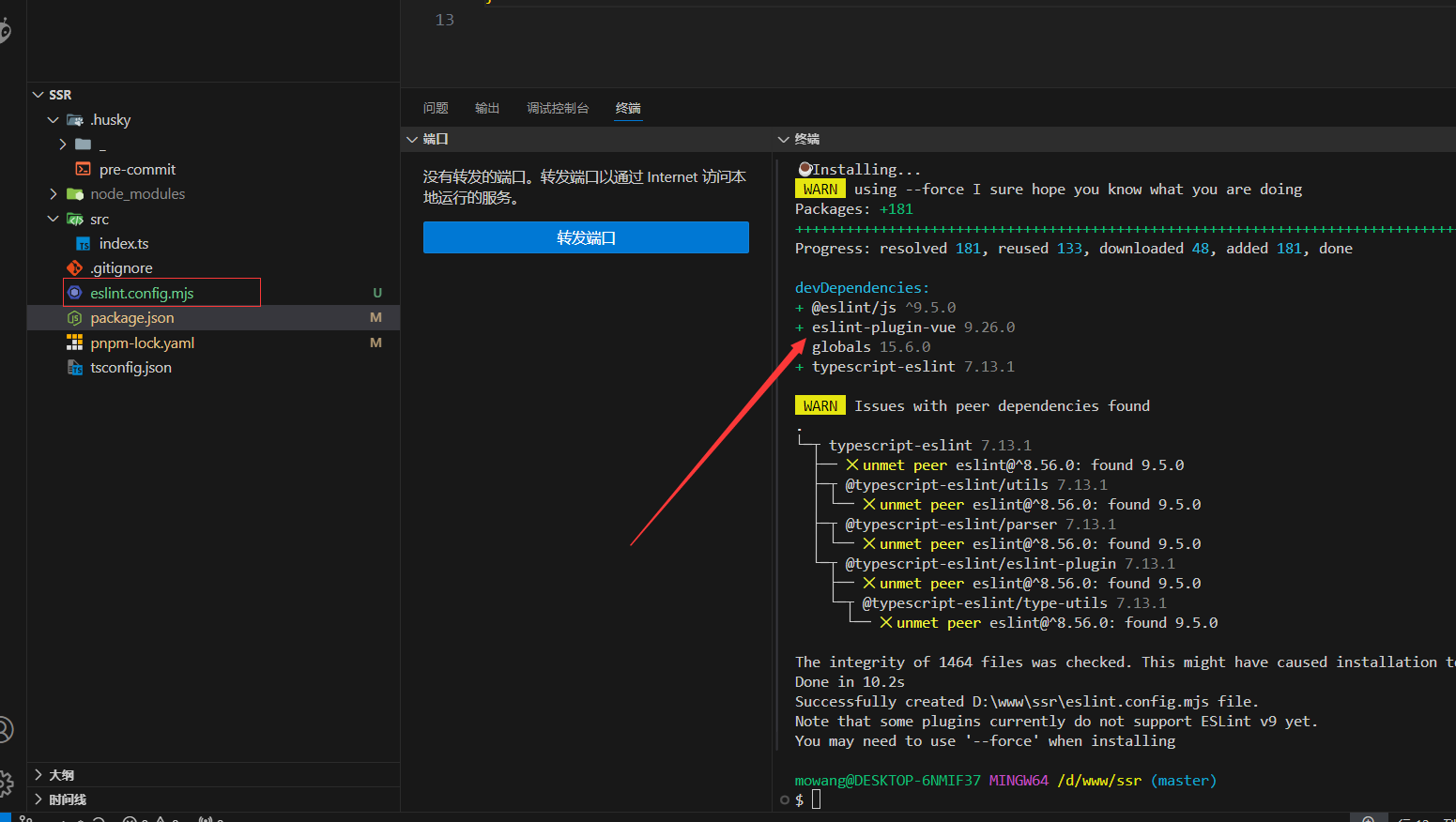This screenshot has width=1456, height=822.
Task: Click the 转发端口 button
Action: tap(586, 237)
